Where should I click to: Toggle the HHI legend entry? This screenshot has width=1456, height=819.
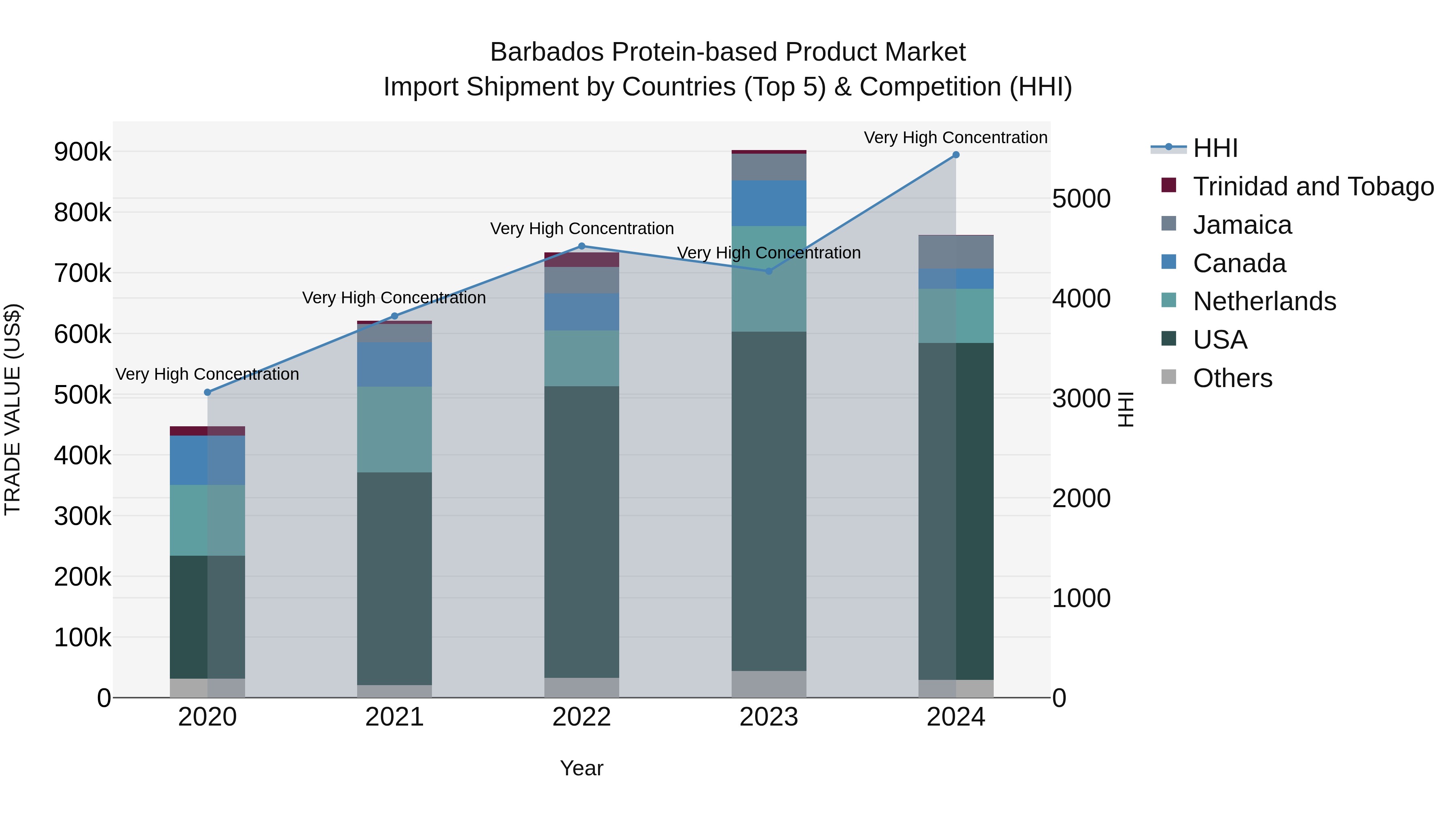tap(1194, 148)
